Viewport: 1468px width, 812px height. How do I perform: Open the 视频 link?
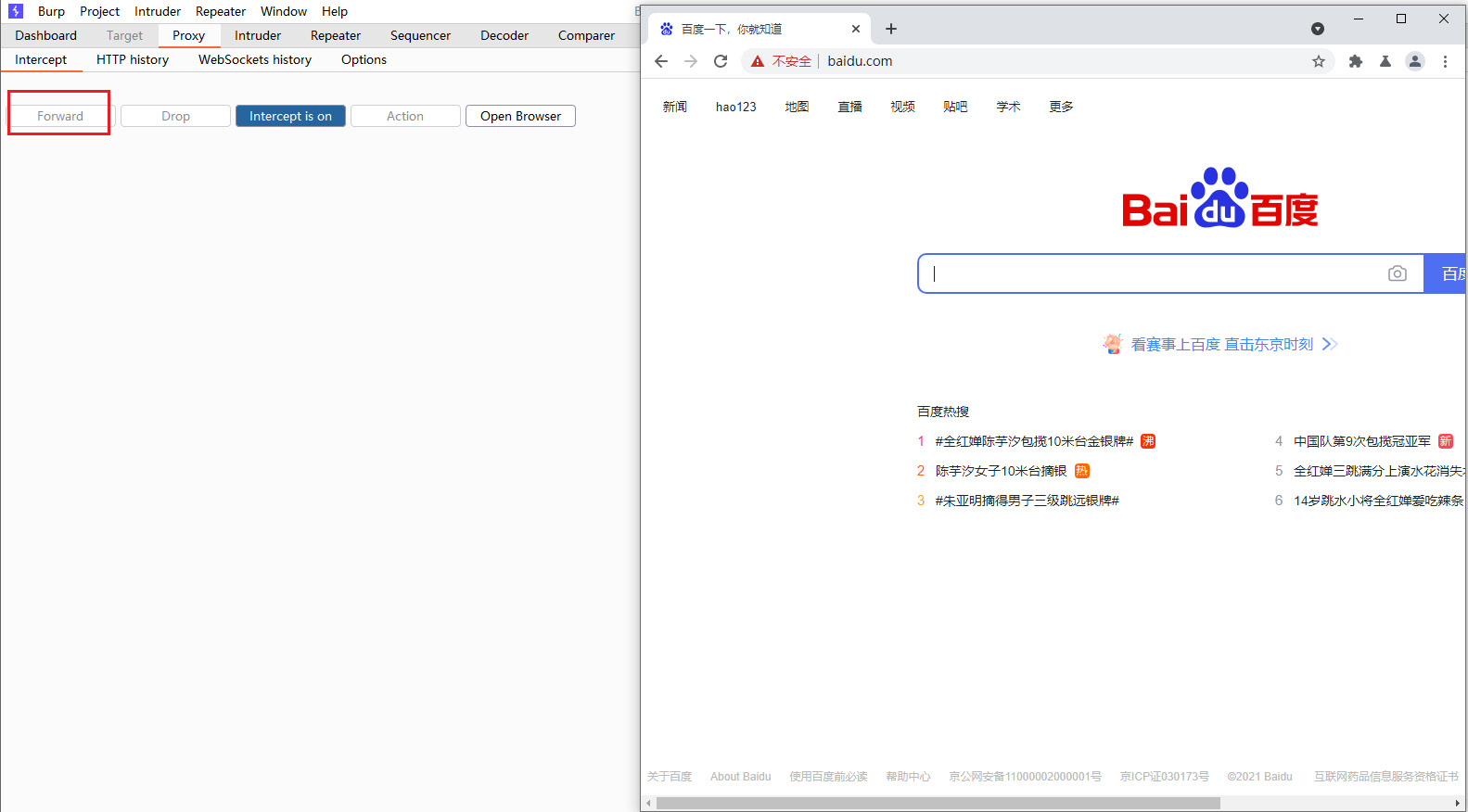(x=903, y=107)
